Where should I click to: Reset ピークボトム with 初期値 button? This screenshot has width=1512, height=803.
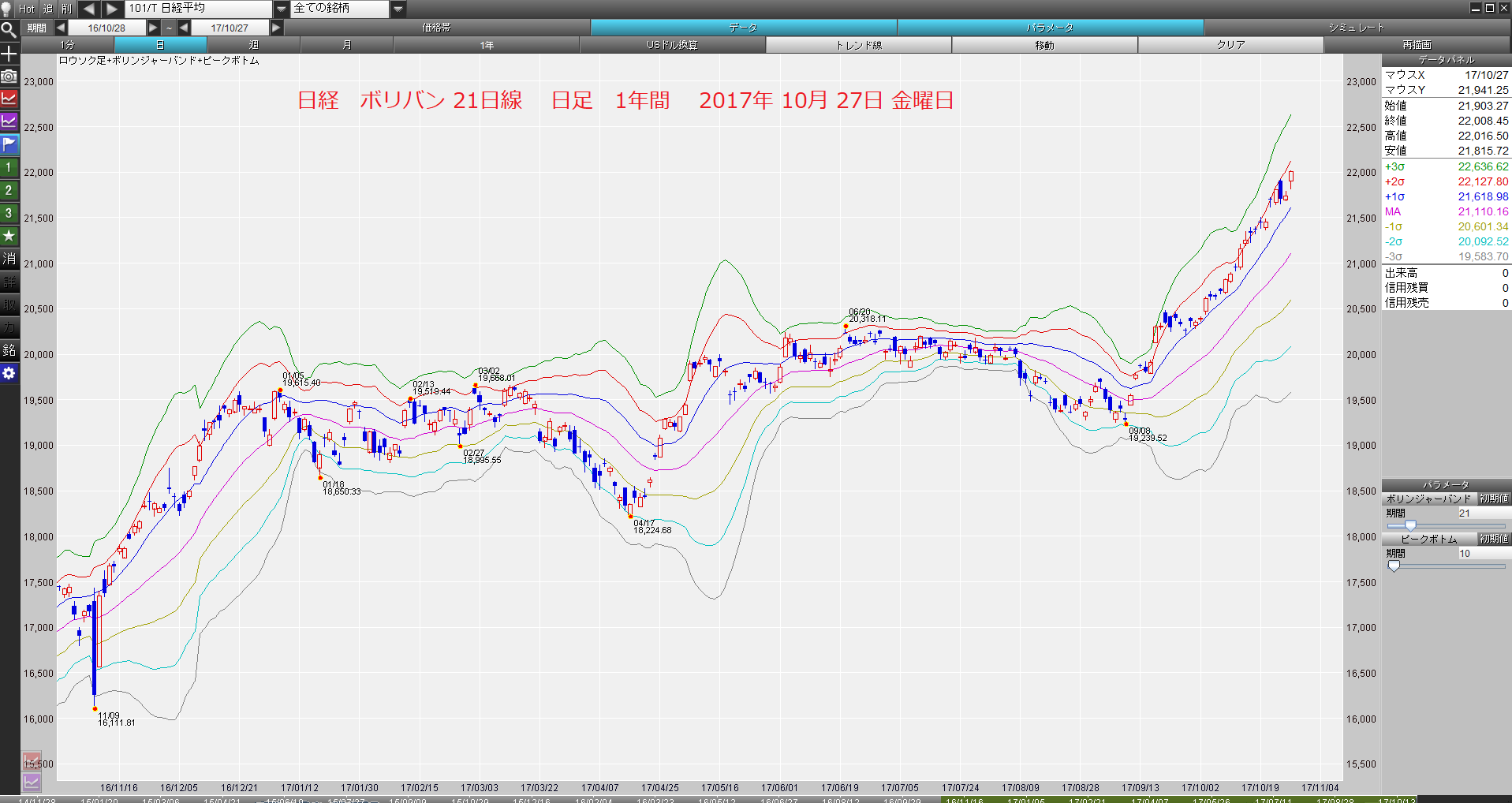point(1494,539)
